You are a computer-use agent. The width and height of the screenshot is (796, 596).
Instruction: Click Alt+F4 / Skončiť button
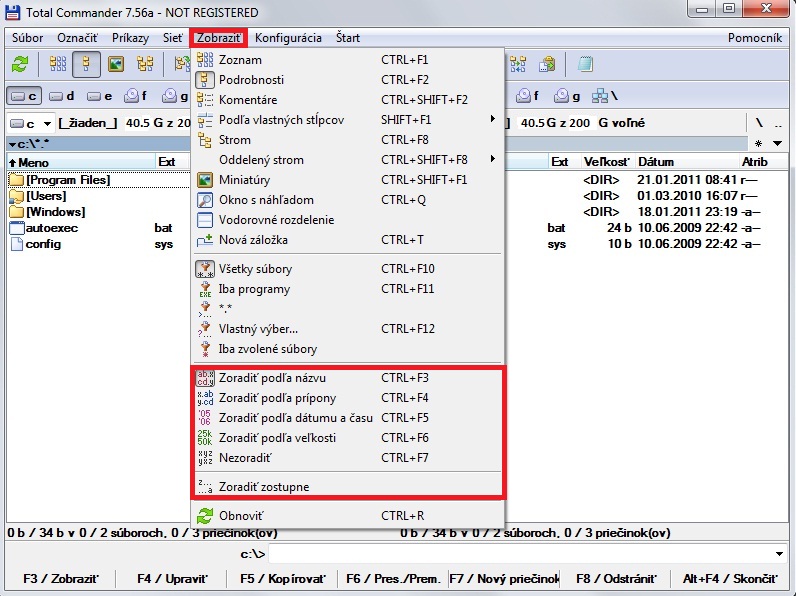[729, 579]
